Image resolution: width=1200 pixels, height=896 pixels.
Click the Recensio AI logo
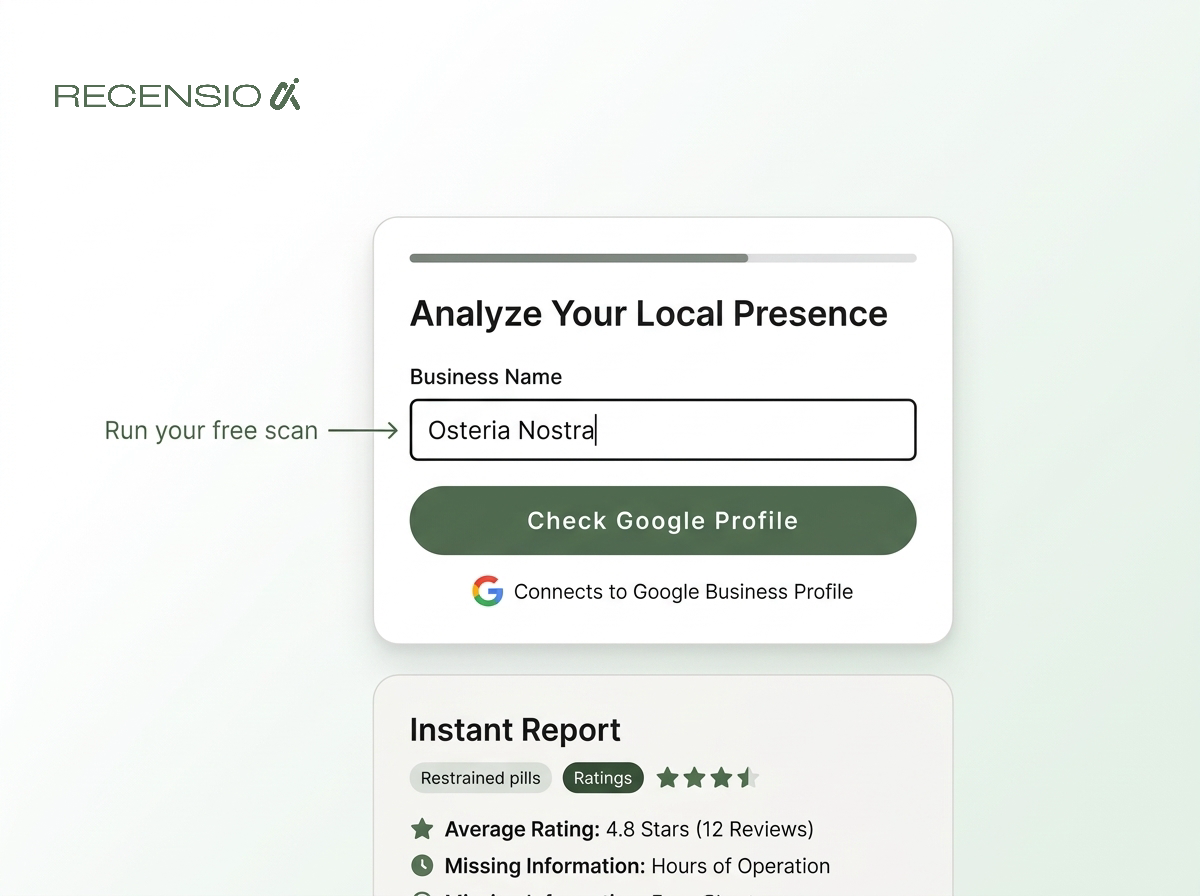click(x=177, y=95)
